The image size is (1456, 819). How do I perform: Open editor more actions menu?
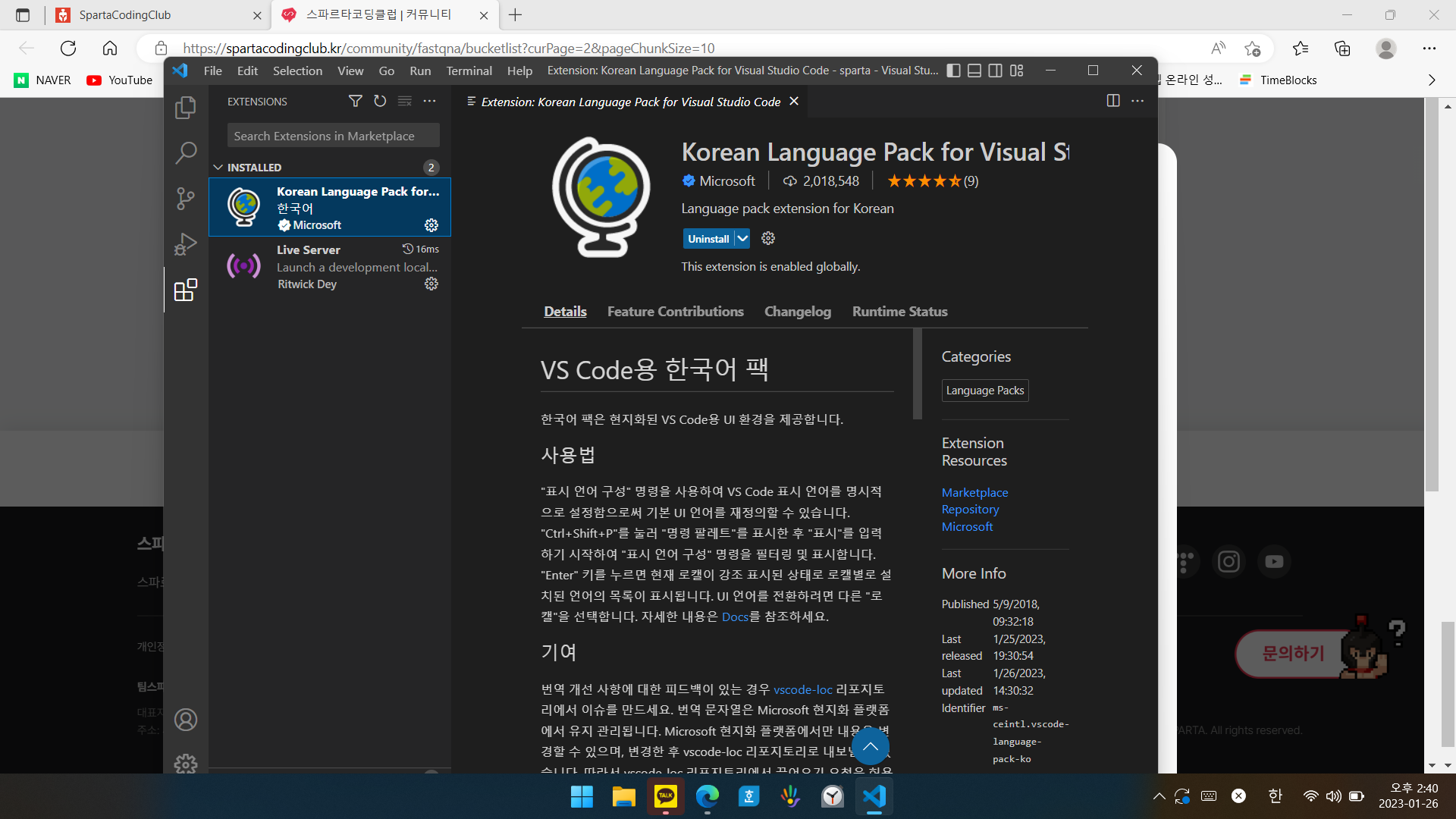[x=1137, y=101]
